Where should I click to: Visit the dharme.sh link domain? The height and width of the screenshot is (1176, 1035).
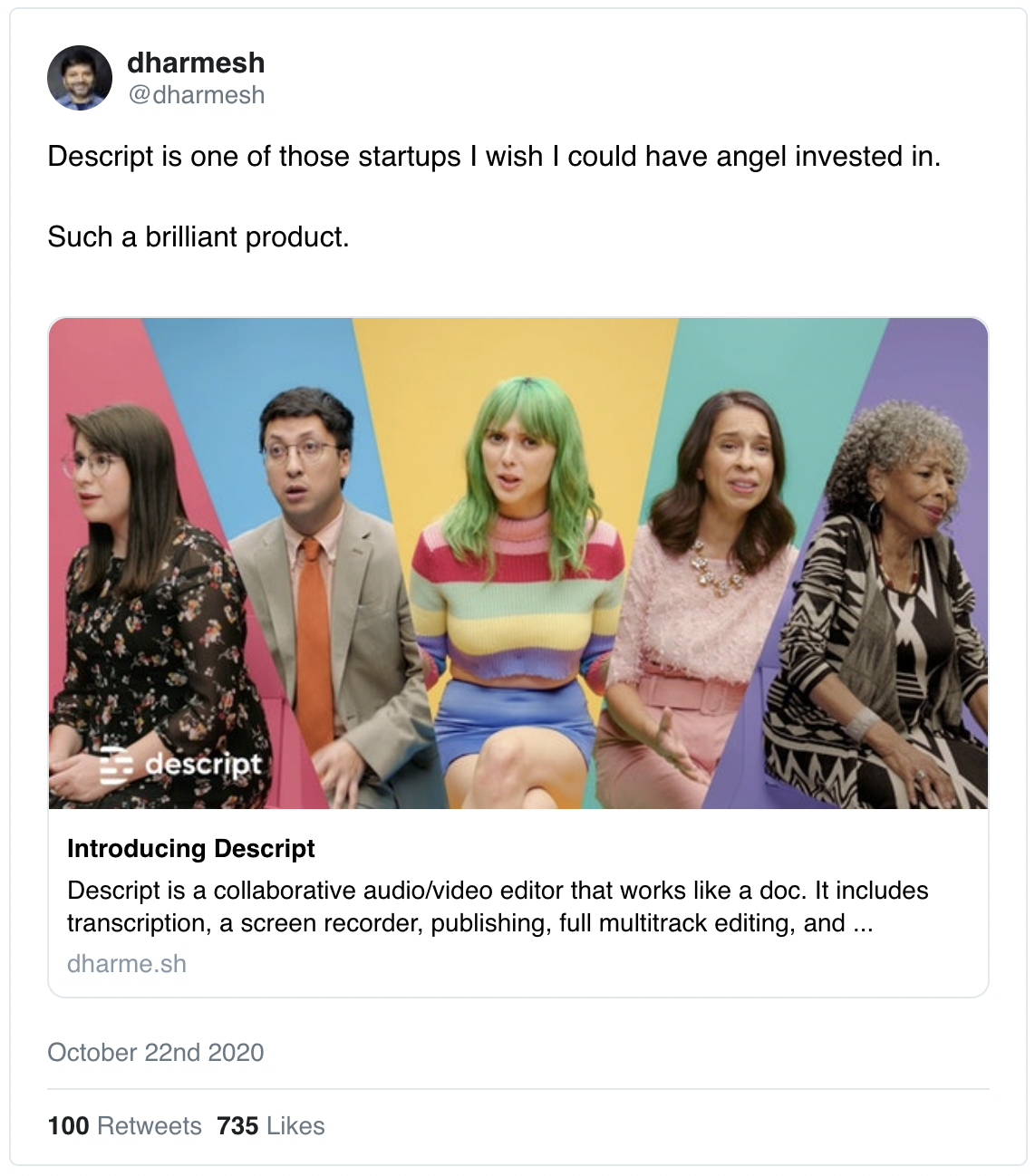(127, 964)
